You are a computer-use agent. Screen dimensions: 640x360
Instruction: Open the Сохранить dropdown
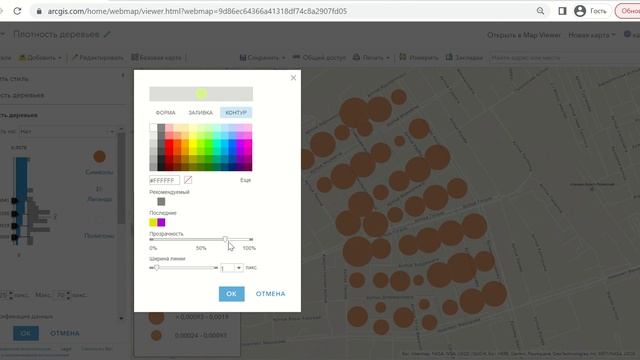[262, 58]
